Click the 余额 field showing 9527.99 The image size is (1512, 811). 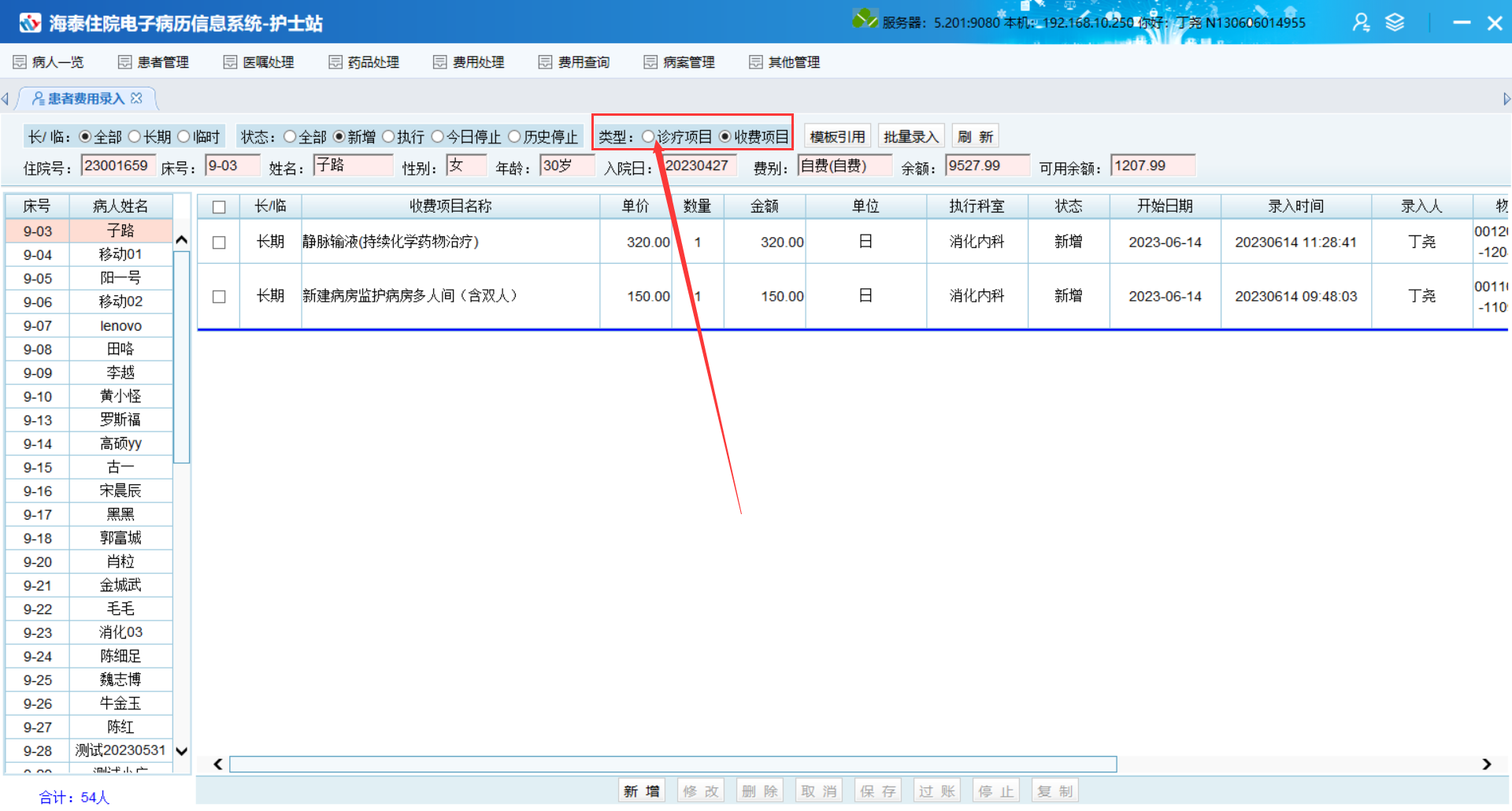pyautogui.click(x=988, y=165)
